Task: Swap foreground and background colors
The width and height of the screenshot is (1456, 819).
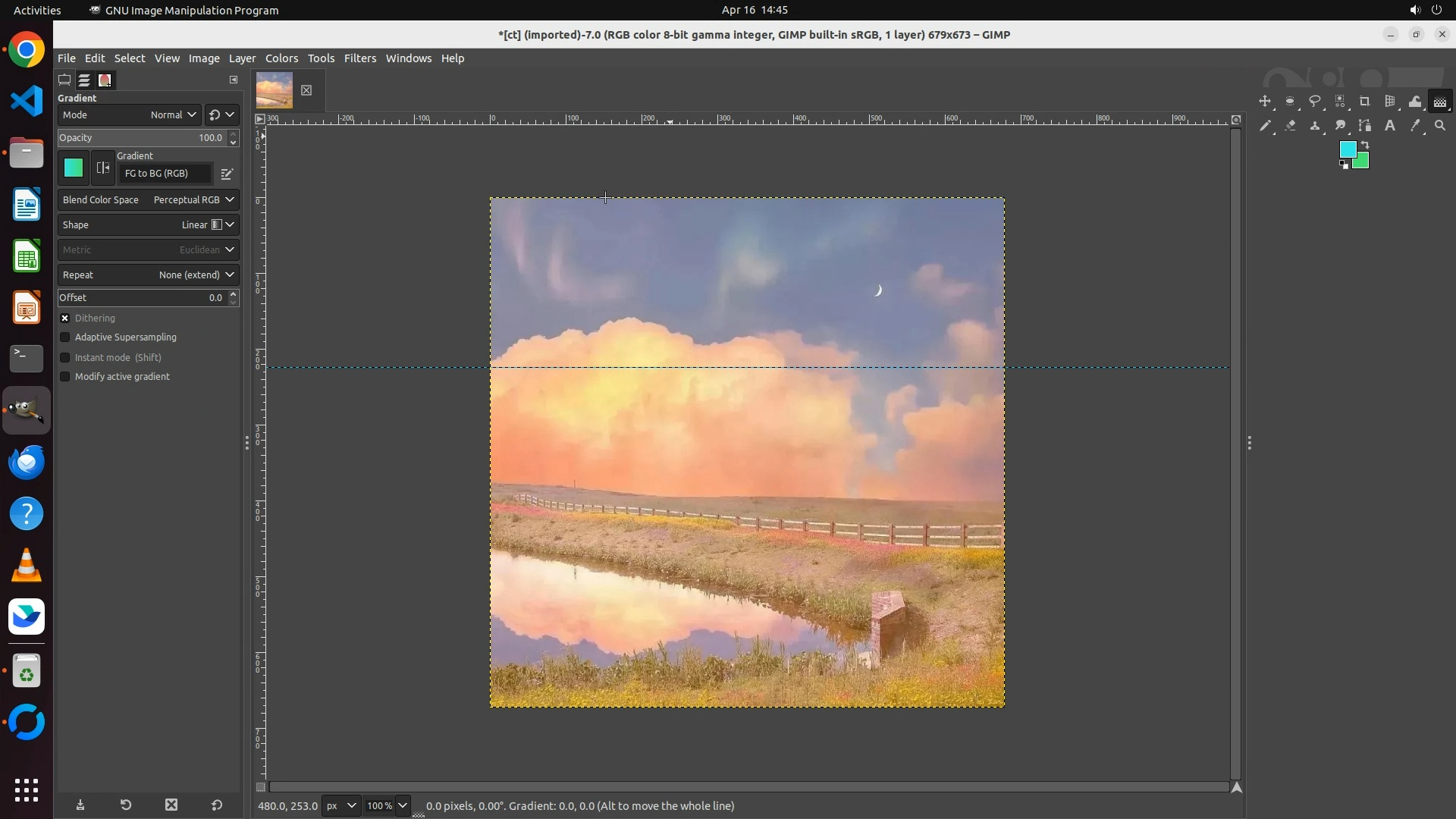Action: click(1365, 145)
